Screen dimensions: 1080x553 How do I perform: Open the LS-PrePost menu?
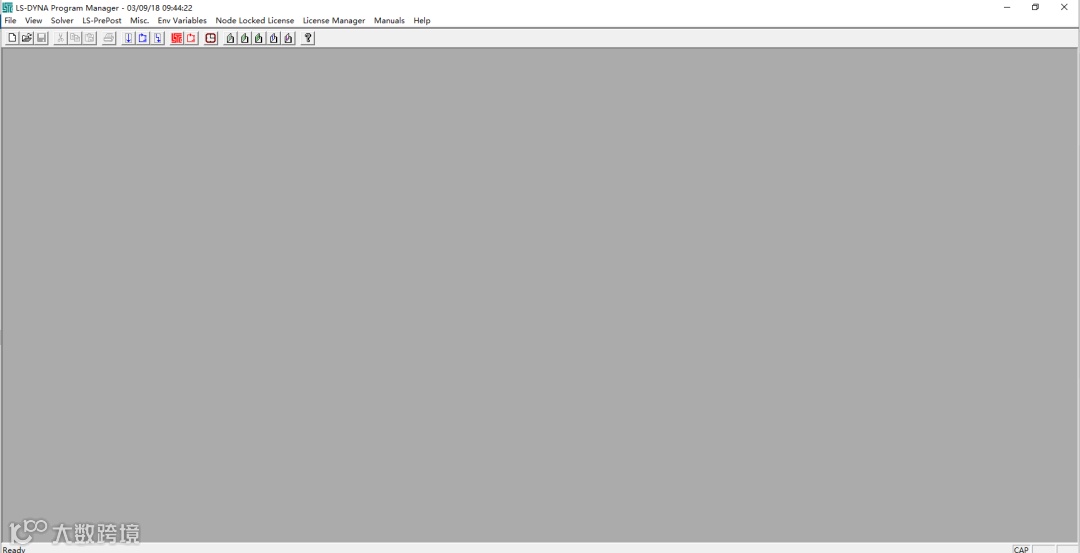pos(102,21)
